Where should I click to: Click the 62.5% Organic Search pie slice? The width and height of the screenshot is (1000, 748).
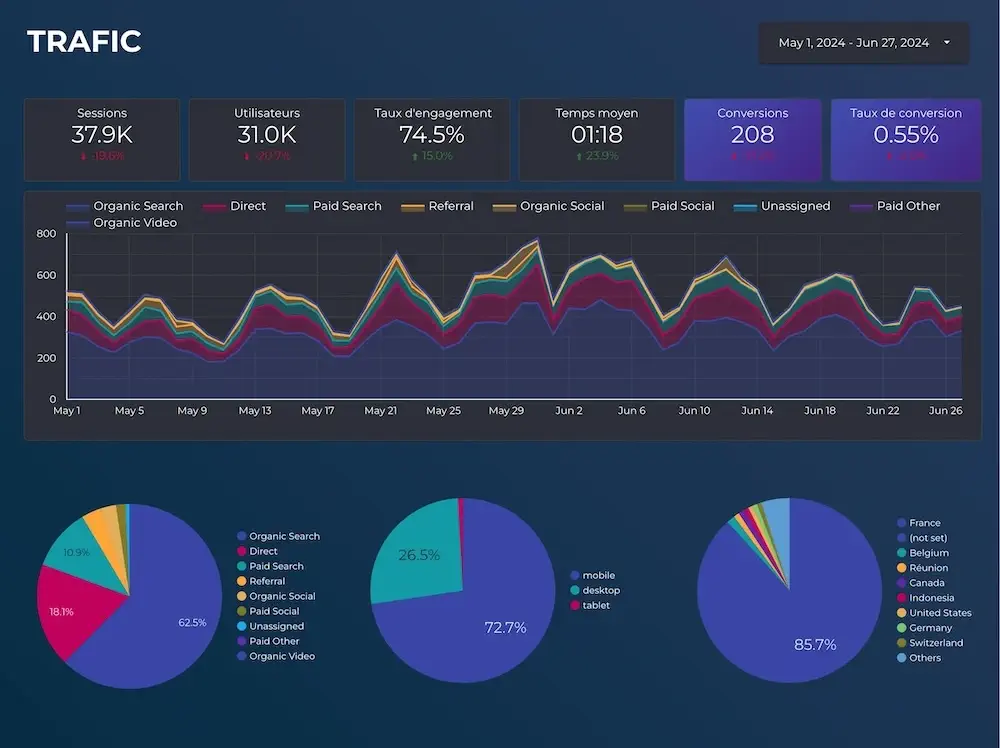(x=170, y=620)
